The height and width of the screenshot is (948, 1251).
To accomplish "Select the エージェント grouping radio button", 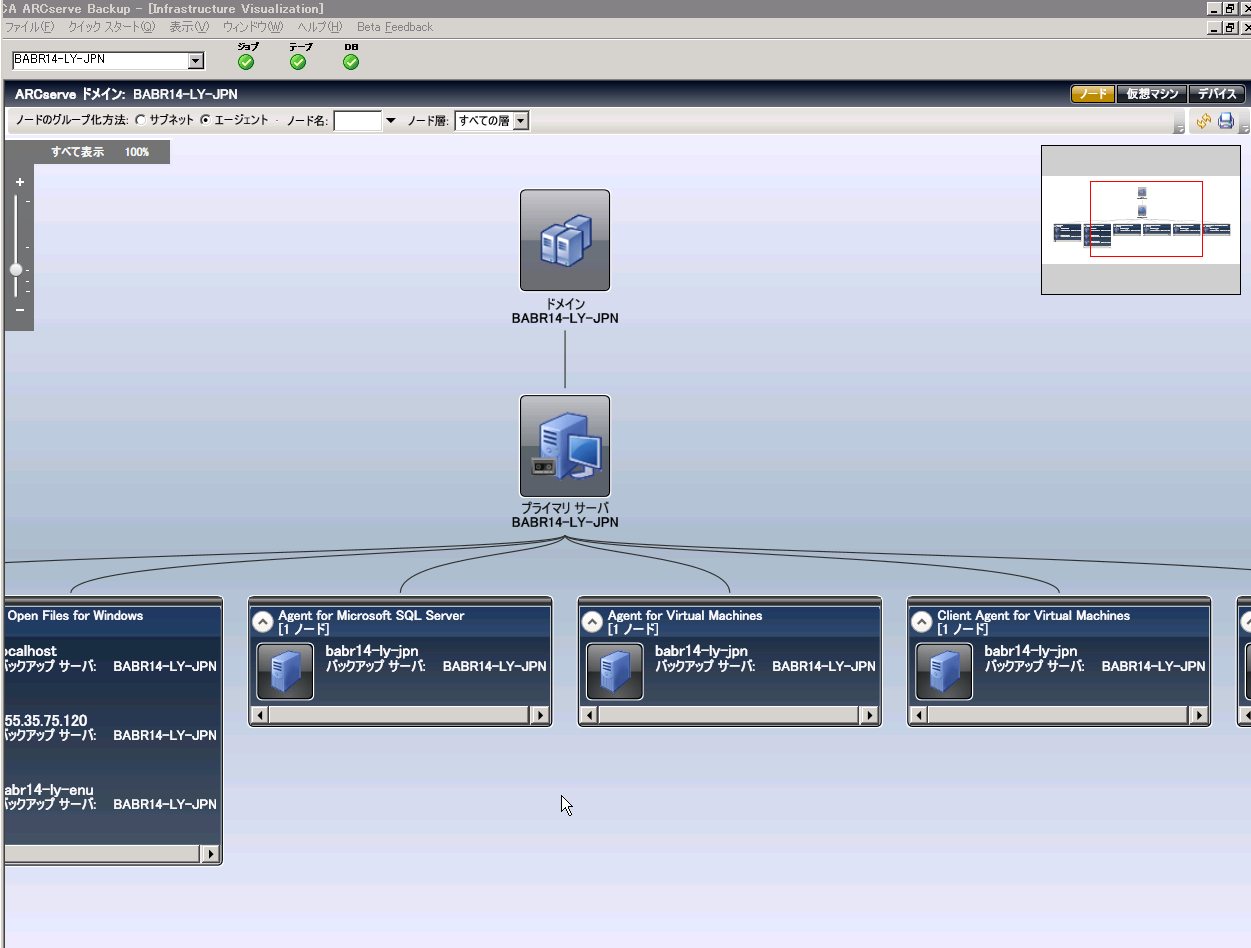I will tap(206, 121).
